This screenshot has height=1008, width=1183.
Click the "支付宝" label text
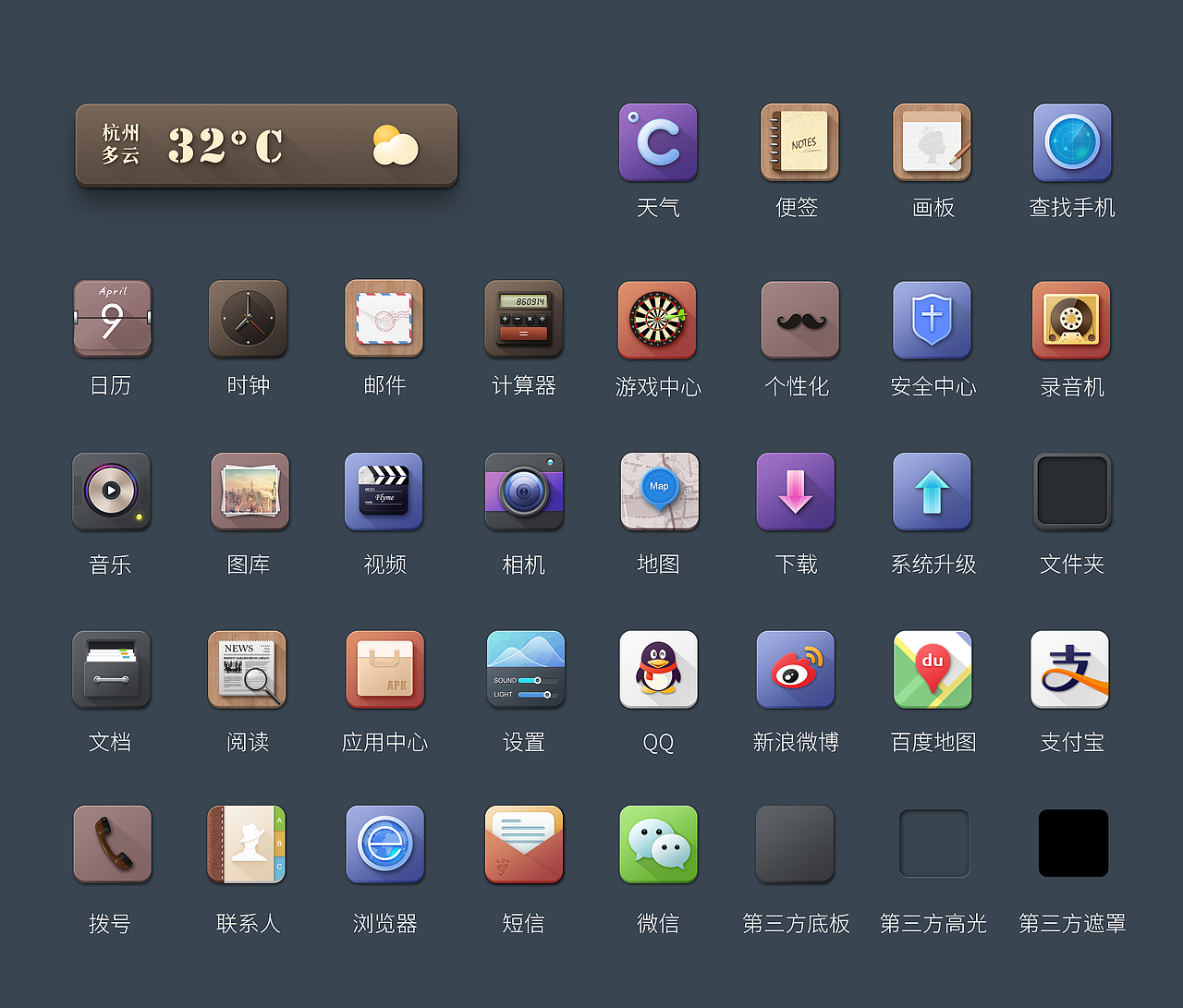(x=1072, y=742)
